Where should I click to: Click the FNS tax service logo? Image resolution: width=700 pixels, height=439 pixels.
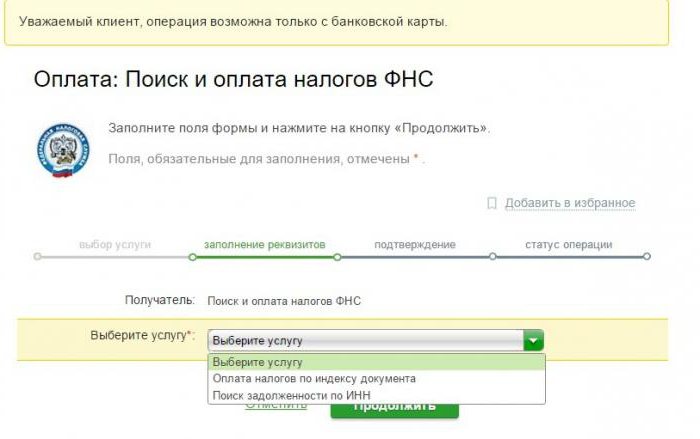pos(63,150)
